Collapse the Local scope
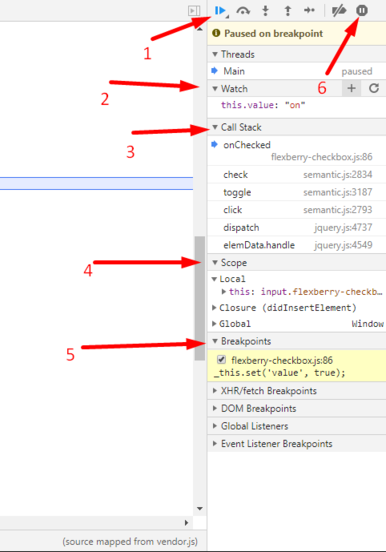Image resolution: width=386 pixels, height=552 pixels. coord(214,279)
